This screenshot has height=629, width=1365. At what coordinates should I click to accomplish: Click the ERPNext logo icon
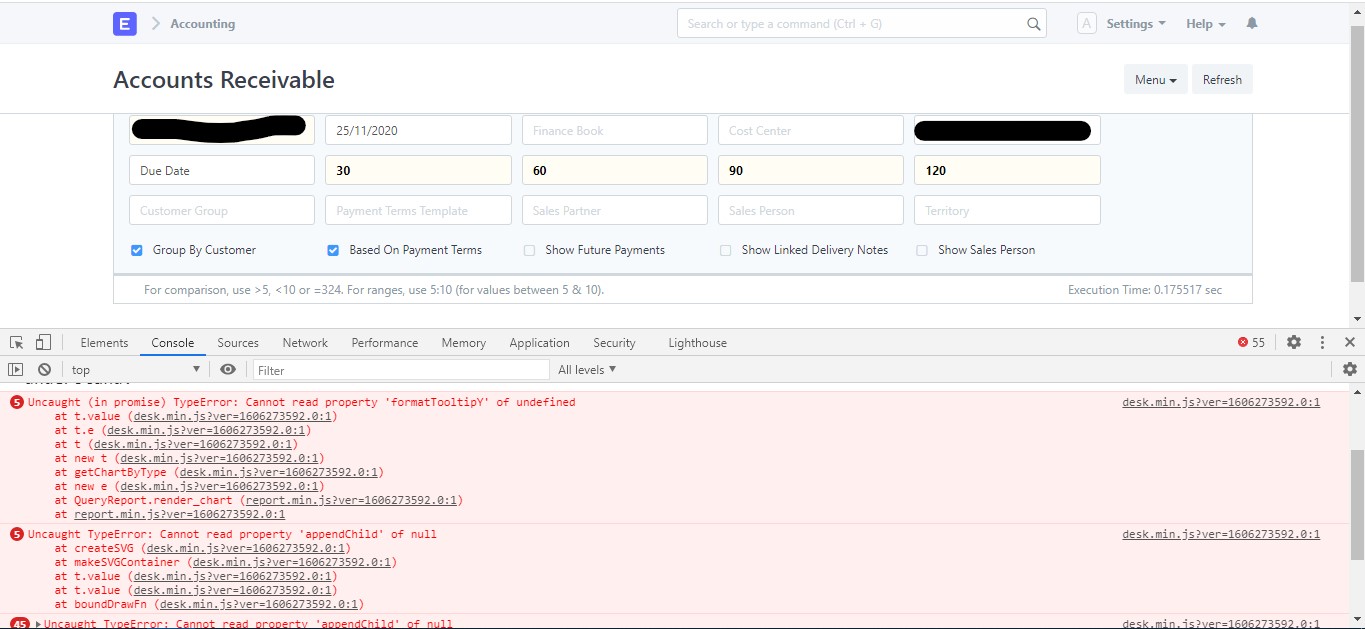pos(124,23)
